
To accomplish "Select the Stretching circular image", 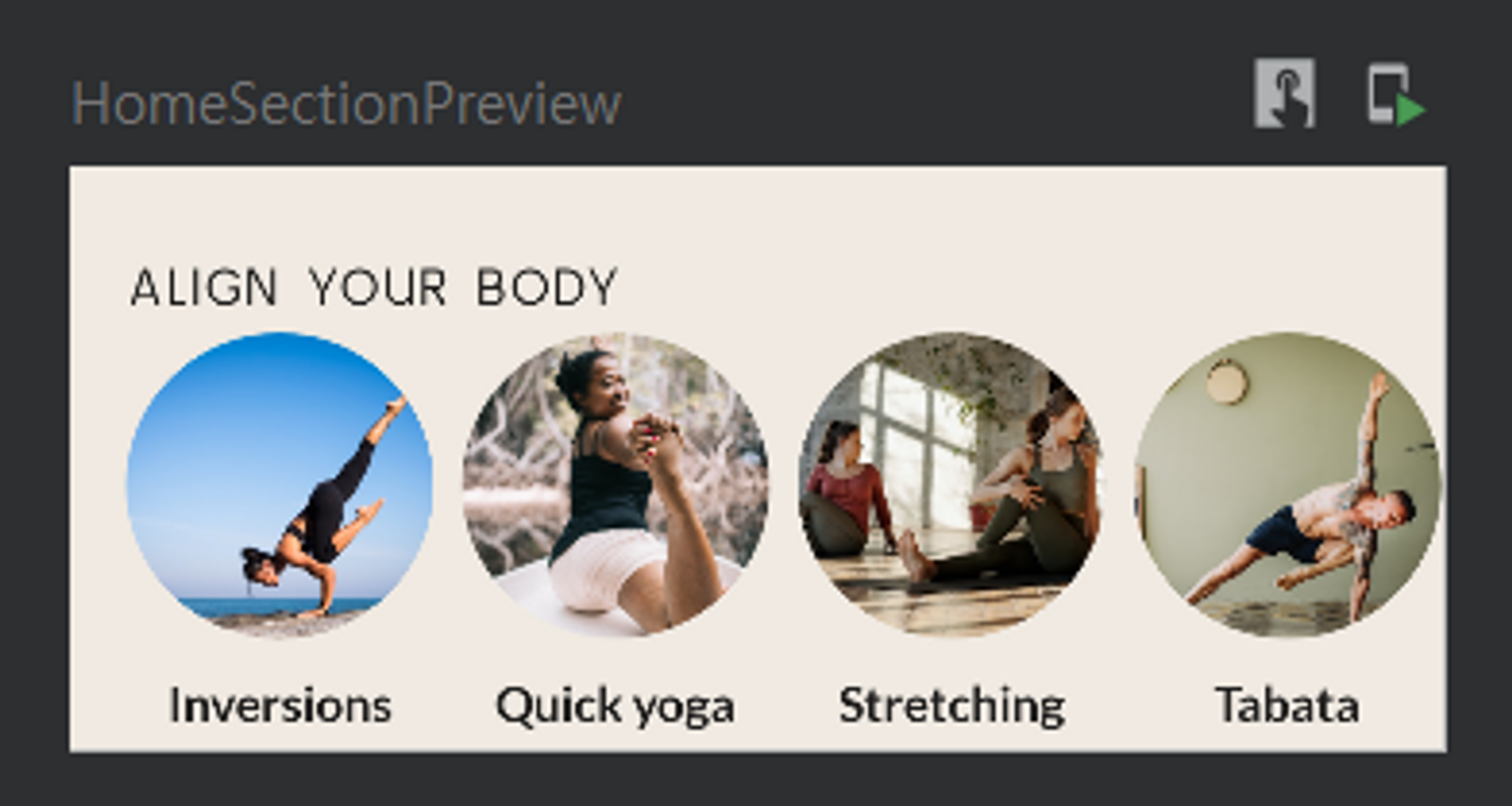I will coord(952,485).
